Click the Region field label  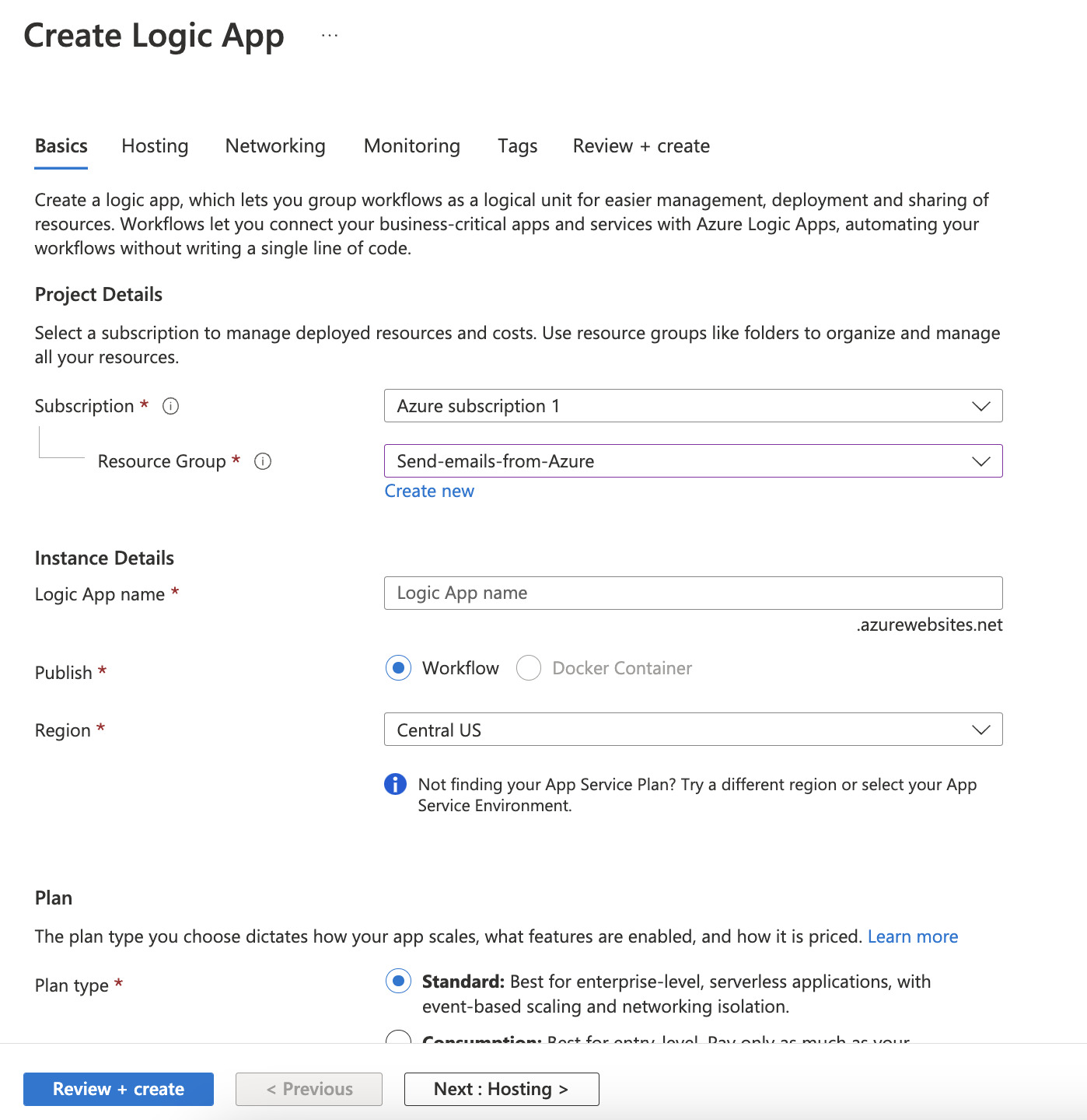(x=63, y=730)
